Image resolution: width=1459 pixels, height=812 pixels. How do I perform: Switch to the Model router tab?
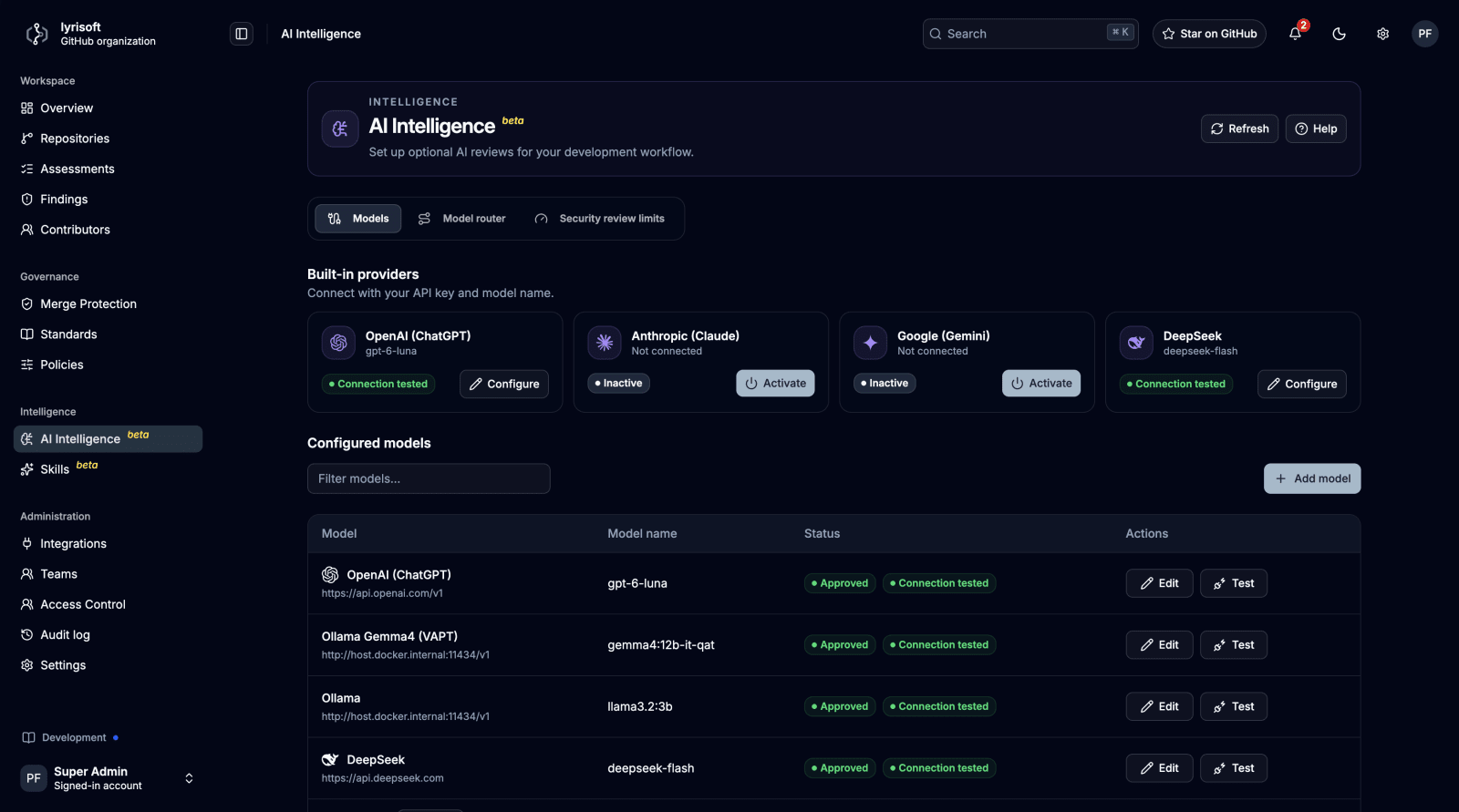462,219
